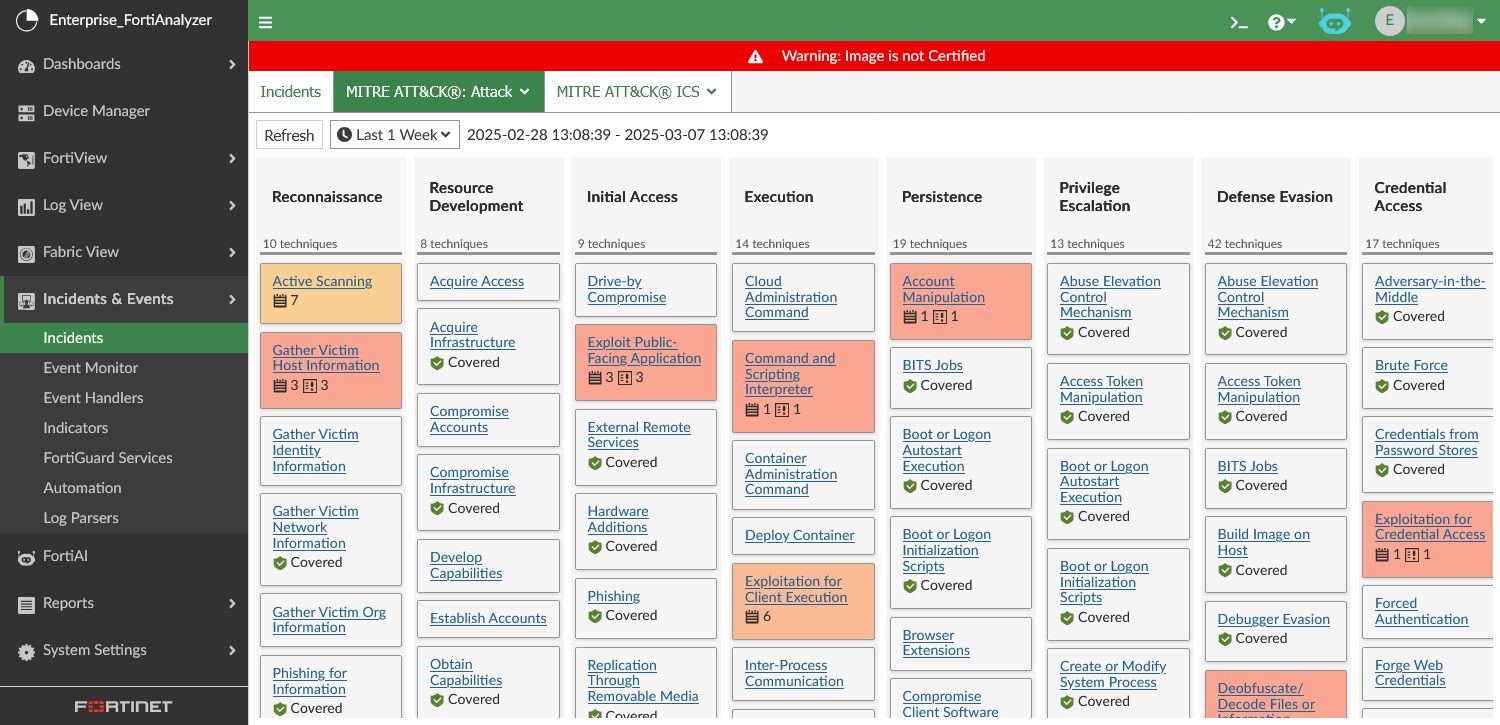Open Event Handlers in sidebar
This screenshot has width=1500, height=725.
[x=93, y=398]
